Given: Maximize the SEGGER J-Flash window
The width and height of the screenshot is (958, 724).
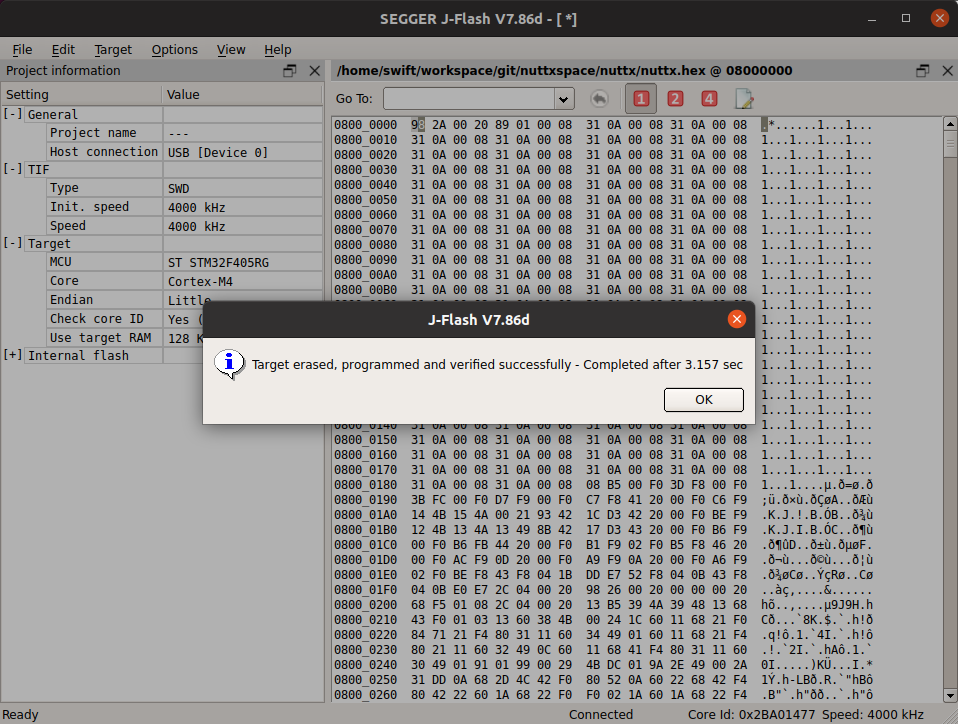Looking at the screenshot, I should (906, 19).
